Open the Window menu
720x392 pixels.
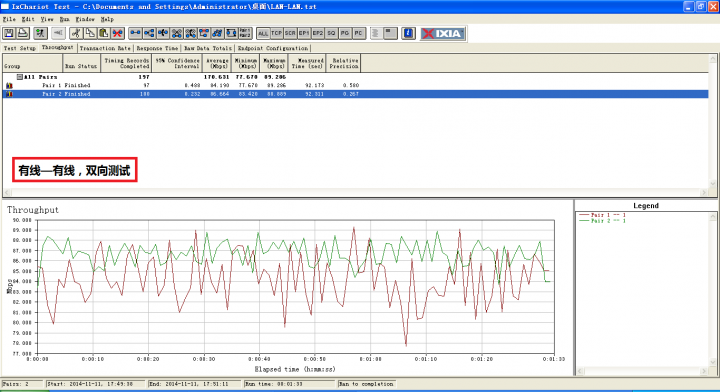85,19
